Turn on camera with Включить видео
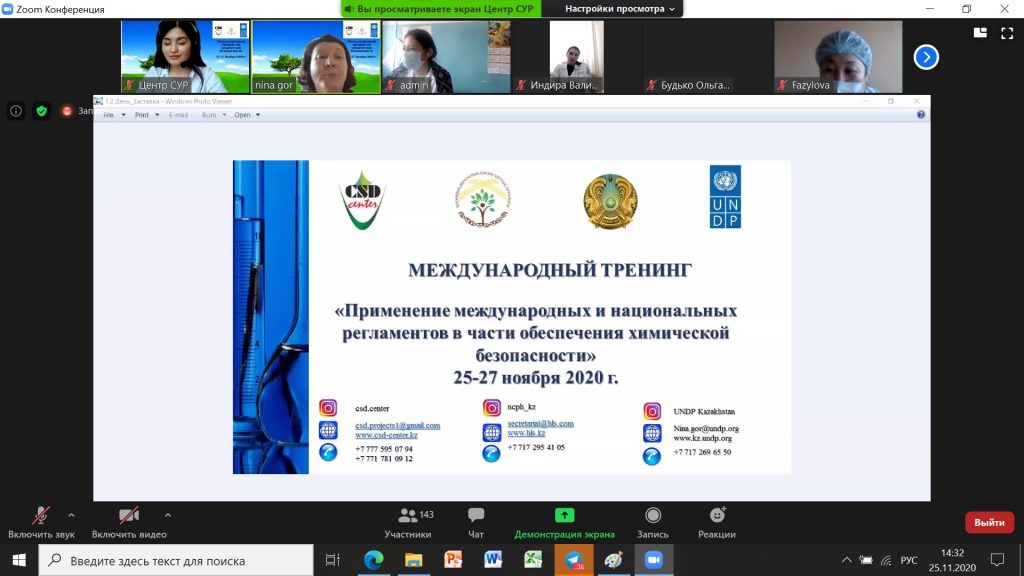Viewport: 1024px width, 576px height. click(x=128, y=522)
